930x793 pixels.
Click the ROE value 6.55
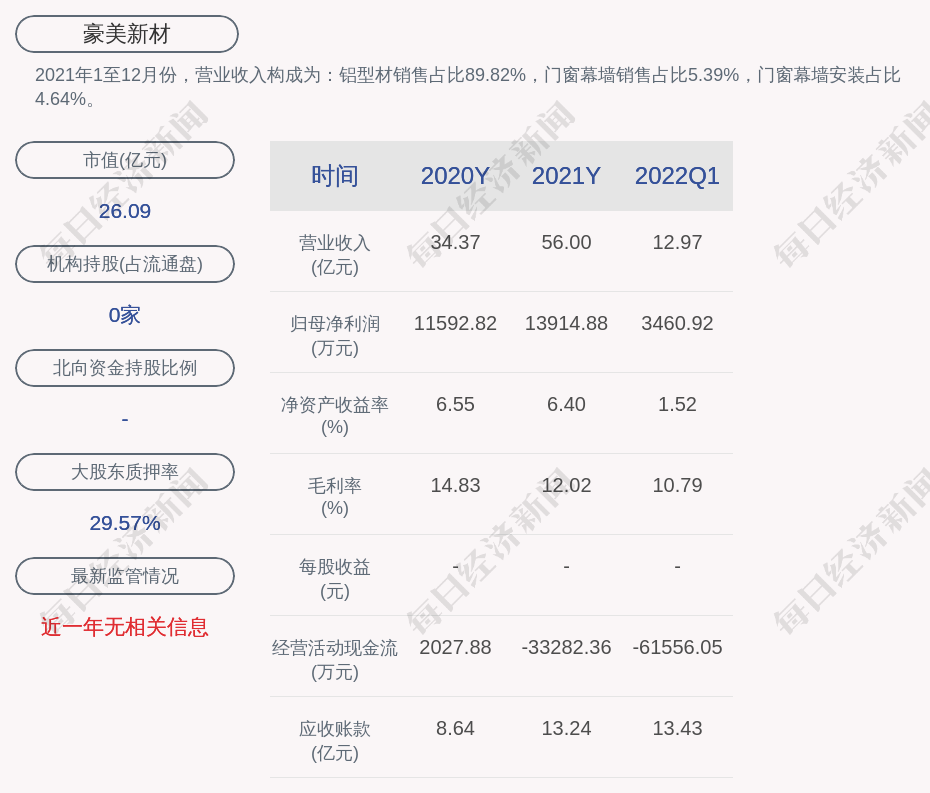pyautogui.click(x=455, y=405)
